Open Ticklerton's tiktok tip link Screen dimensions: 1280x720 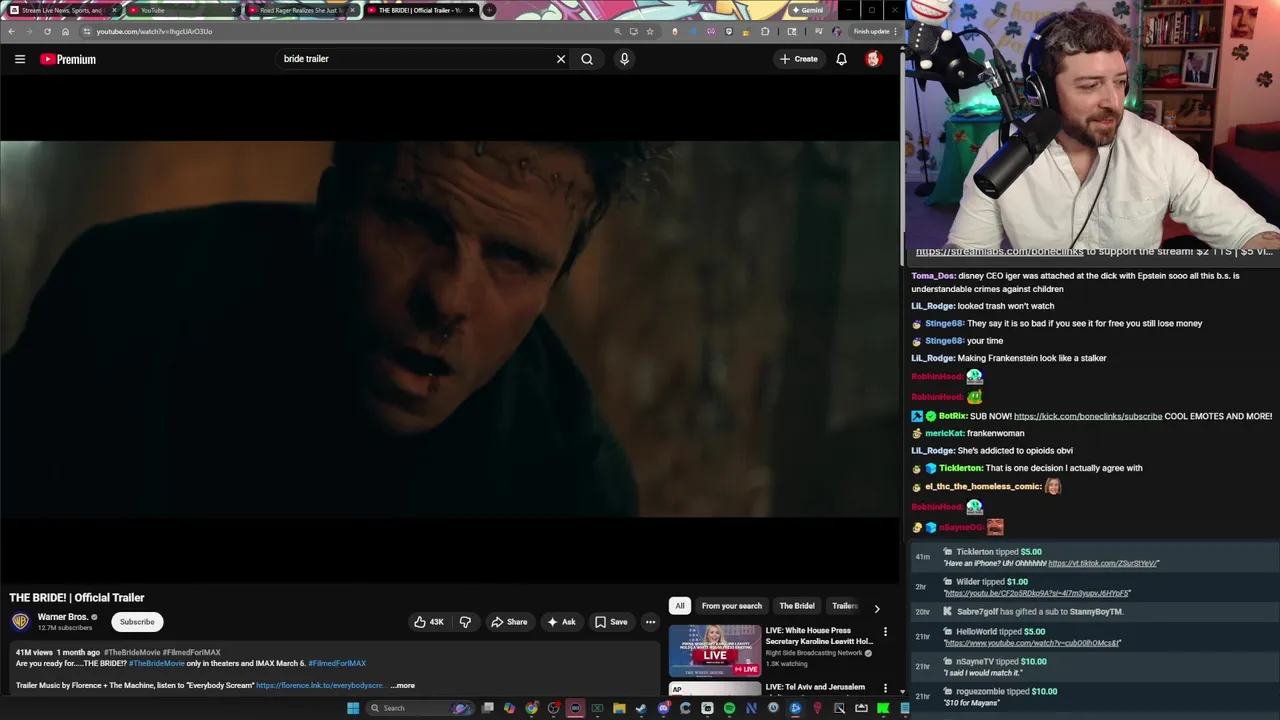pos(1103,563)
